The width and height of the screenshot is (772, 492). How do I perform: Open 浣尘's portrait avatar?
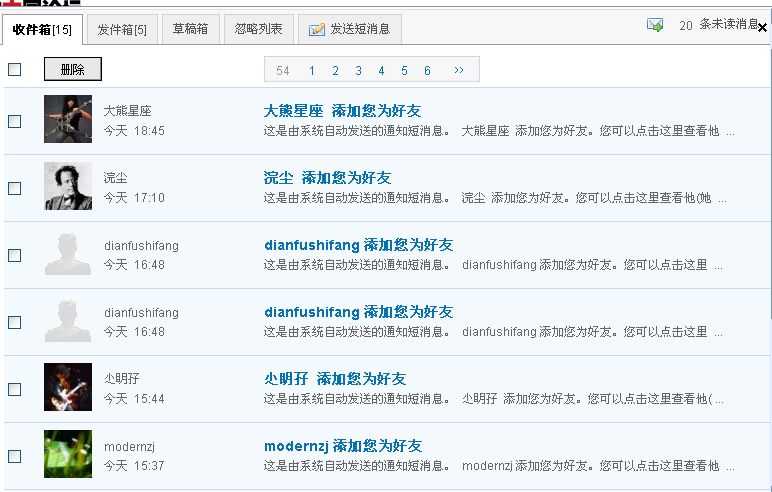pos(68,186)
